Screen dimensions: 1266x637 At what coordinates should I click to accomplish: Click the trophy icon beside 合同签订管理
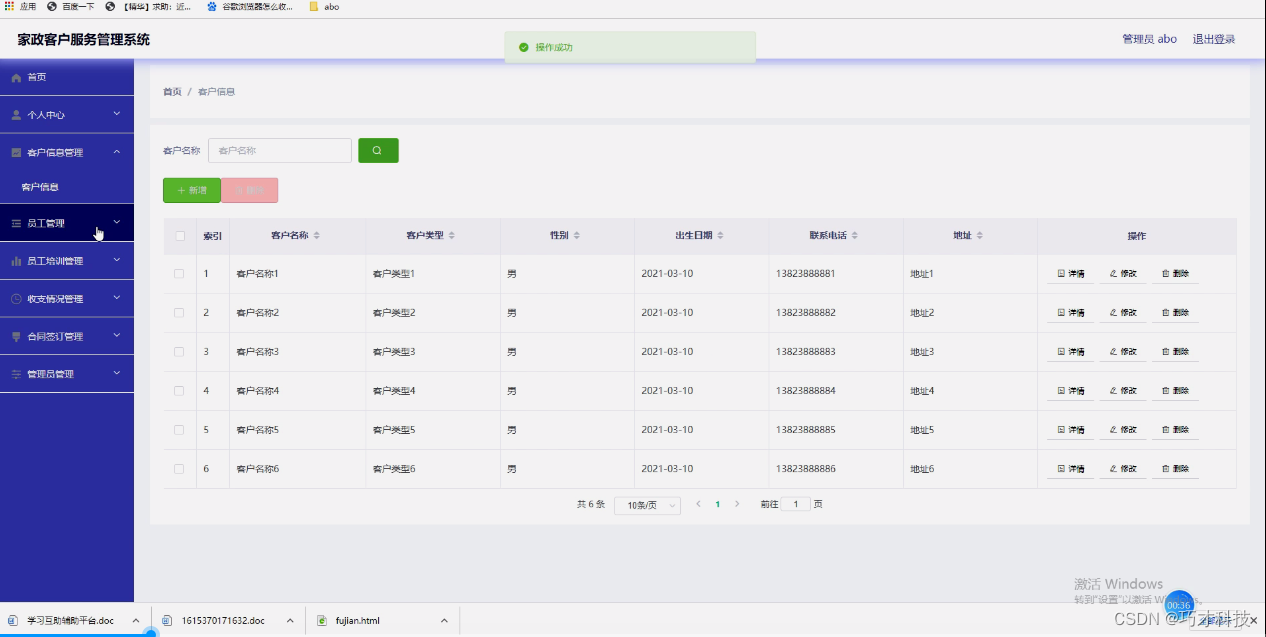[x=16, y=337]
